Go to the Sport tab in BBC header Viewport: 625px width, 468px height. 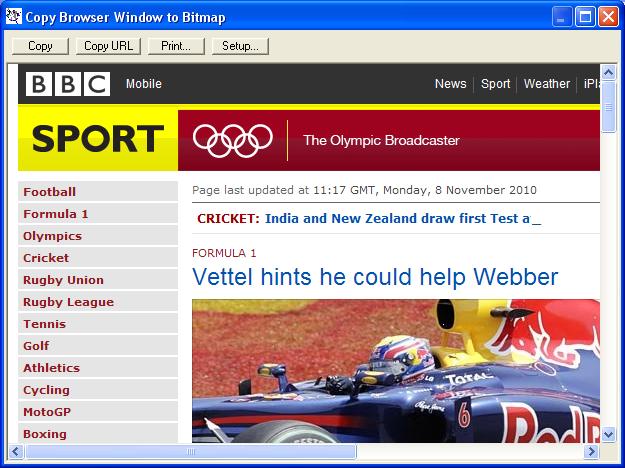tap(495, 84)
